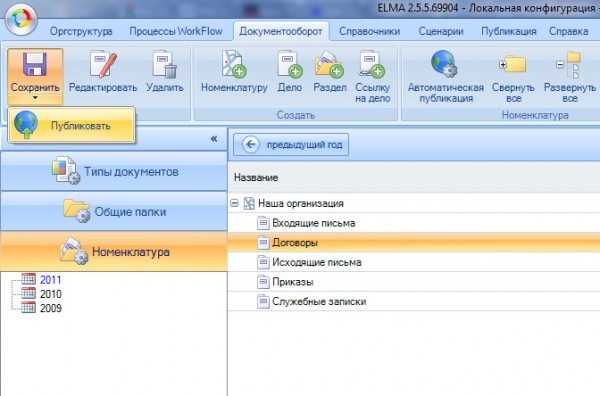The width and height of the screenshot is (600, 396).
Task: Click the Номенклатура folder-gear icon
Action: [x=74, y=251]
